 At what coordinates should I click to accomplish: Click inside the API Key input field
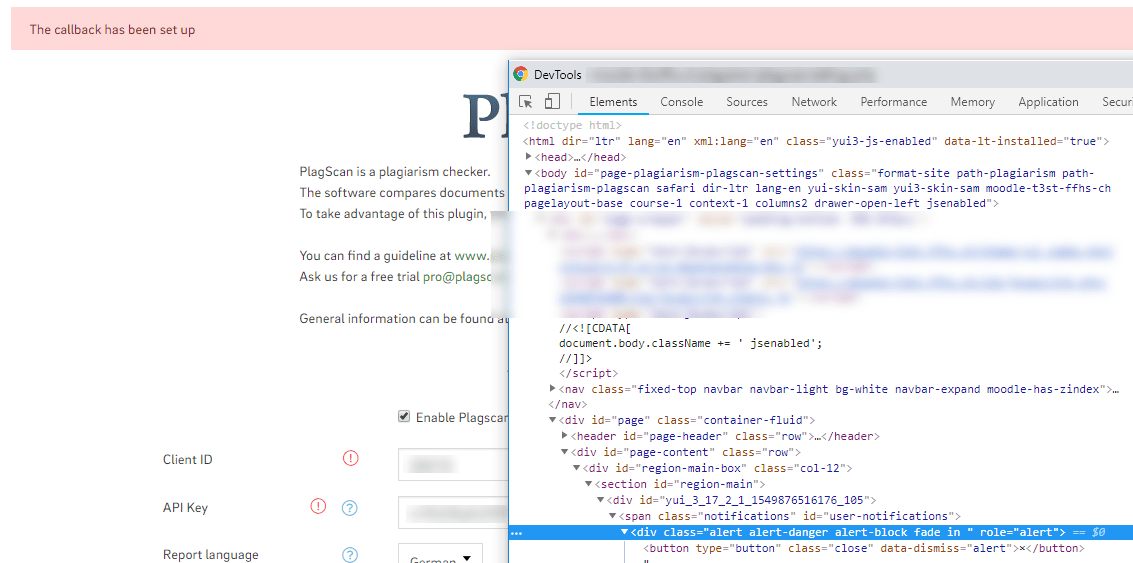453,512
